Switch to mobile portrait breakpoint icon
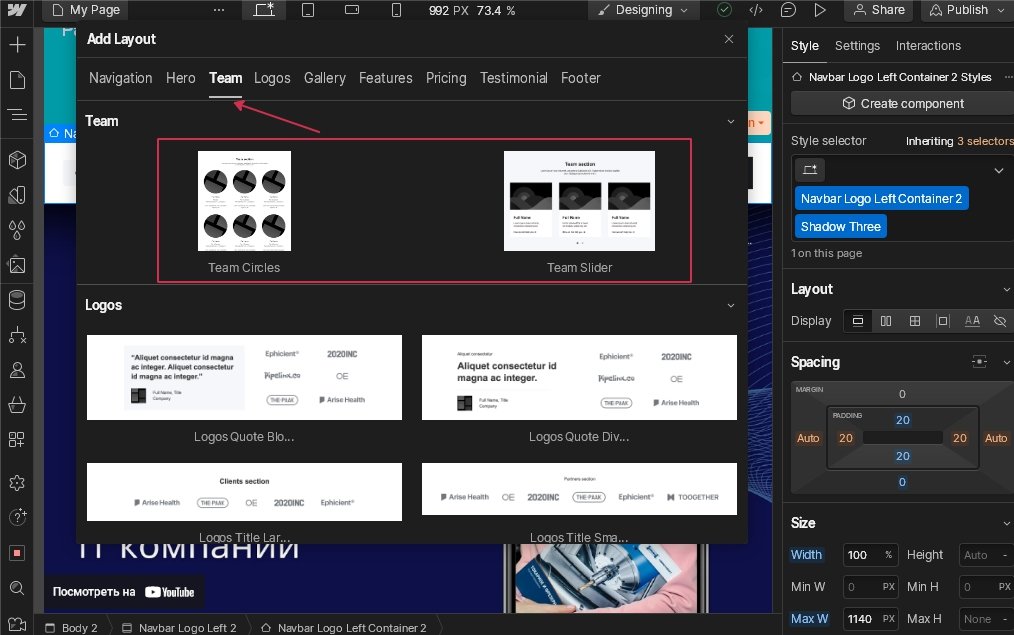1014x635 pixels. tap(396, 10)
